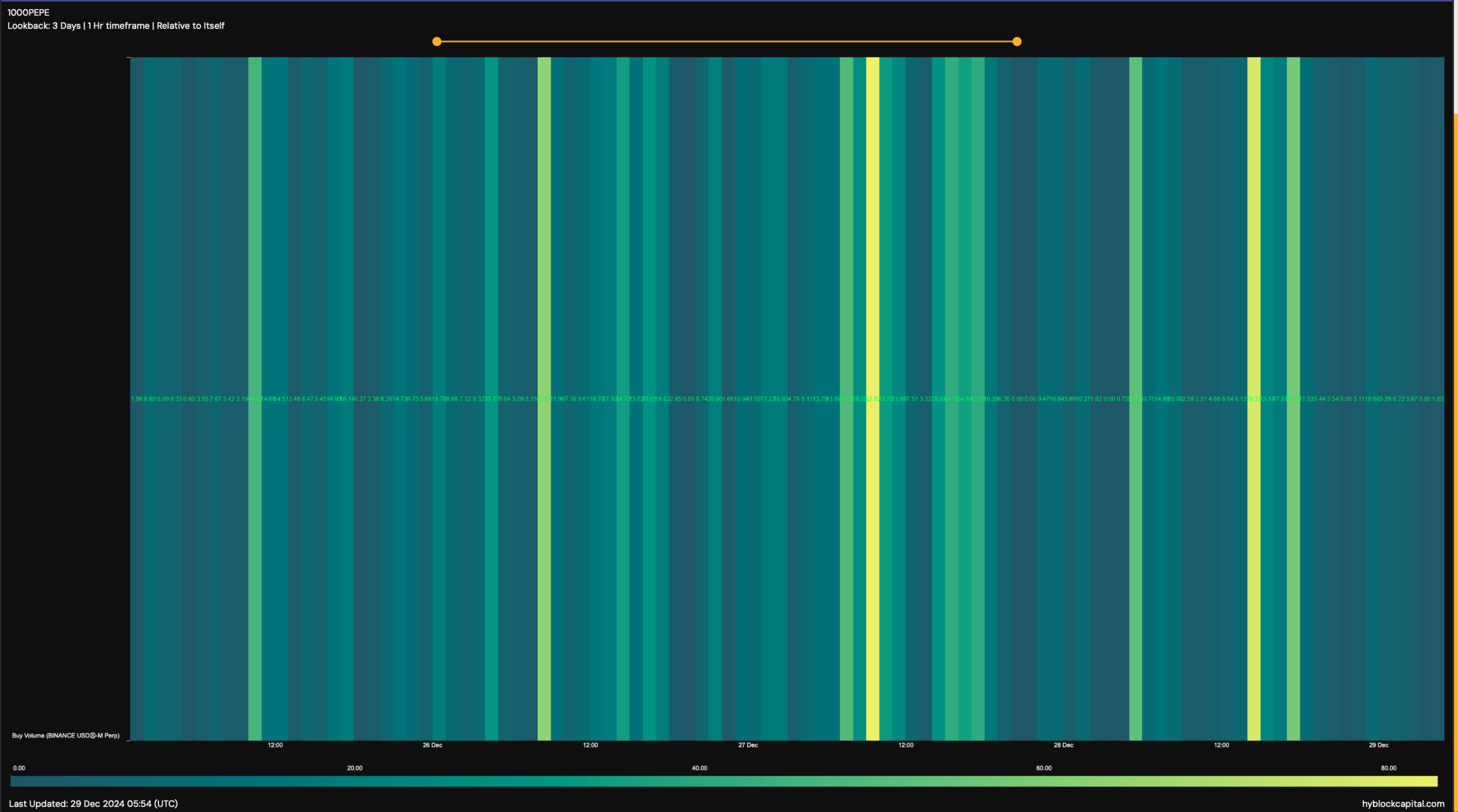Viewport: 1458px width, 812px height.
Task: Click the middle of the orange range track
Action: [727, 42]
